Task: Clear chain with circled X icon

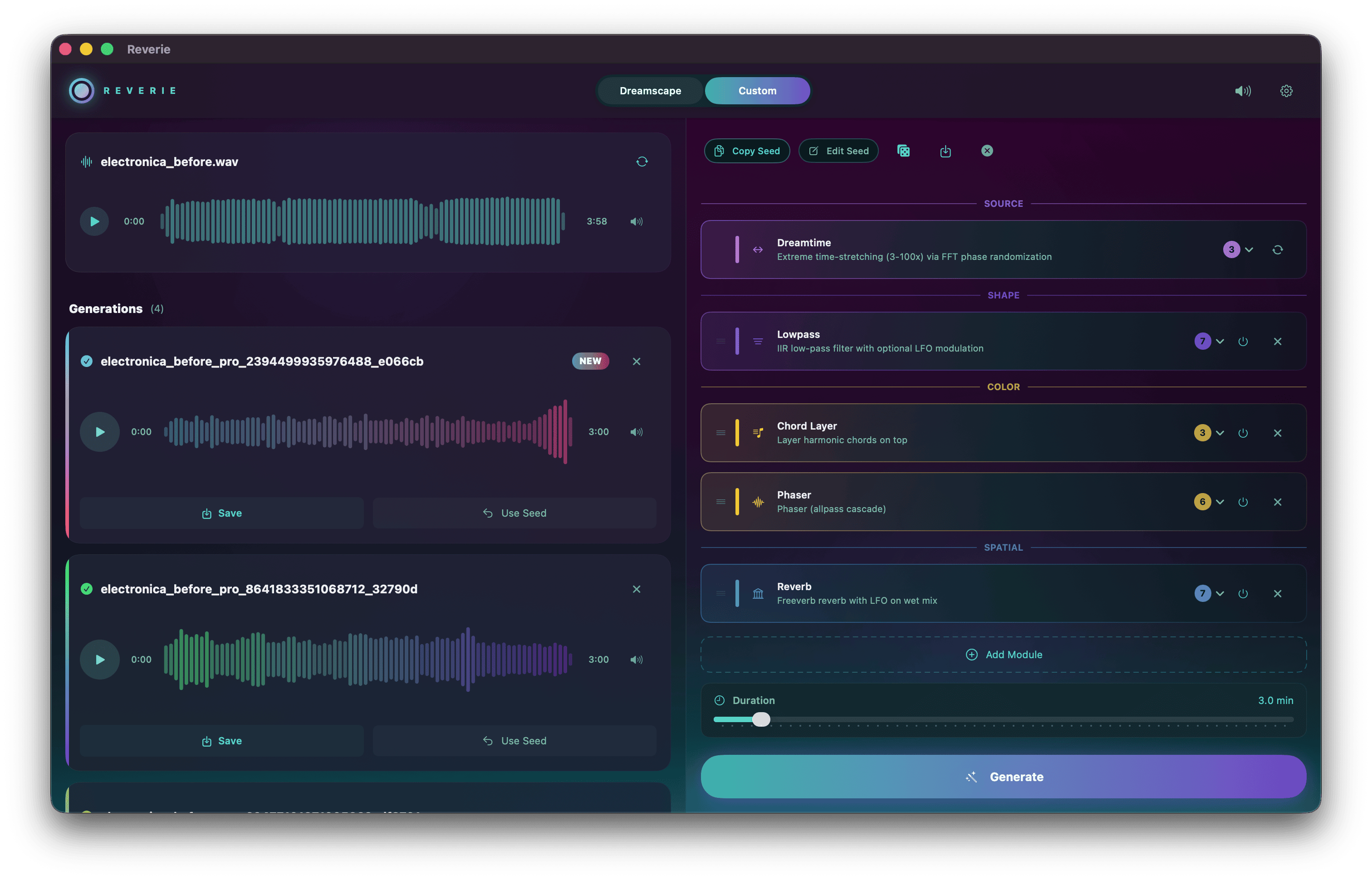Action: [x=987, y=151]
